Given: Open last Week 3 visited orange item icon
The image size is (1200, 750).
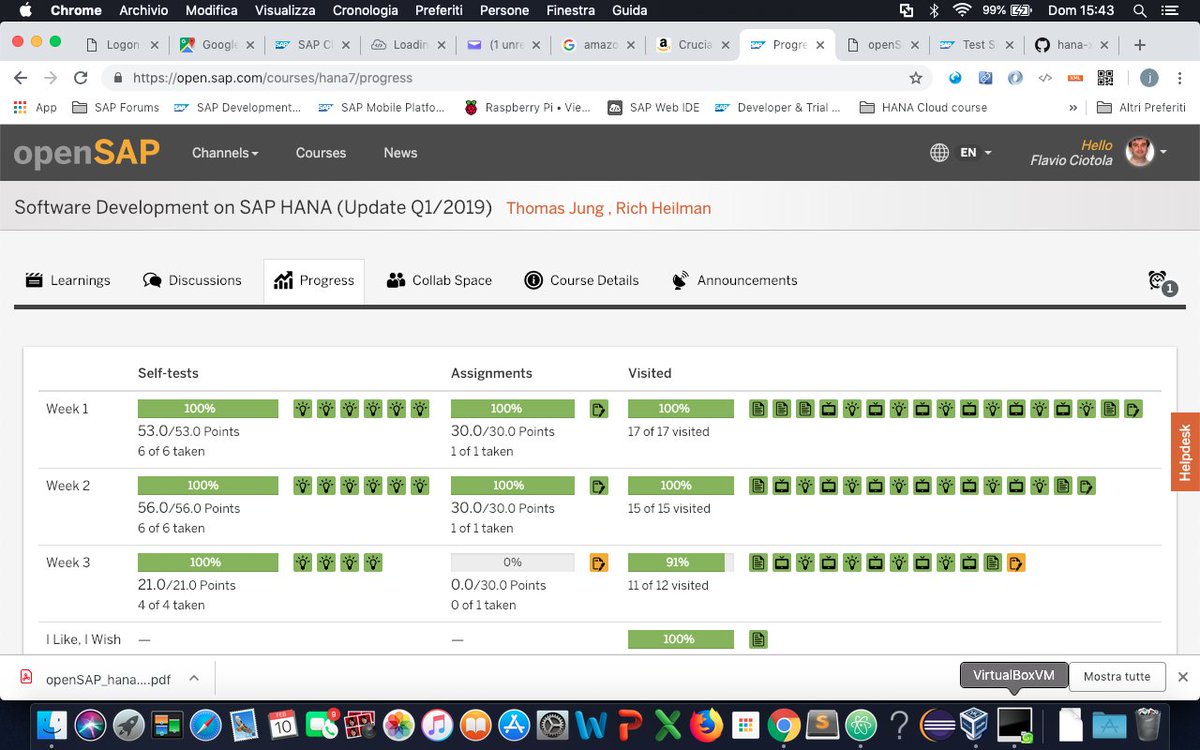Looking at the screenshot, I should [1016, 562].
